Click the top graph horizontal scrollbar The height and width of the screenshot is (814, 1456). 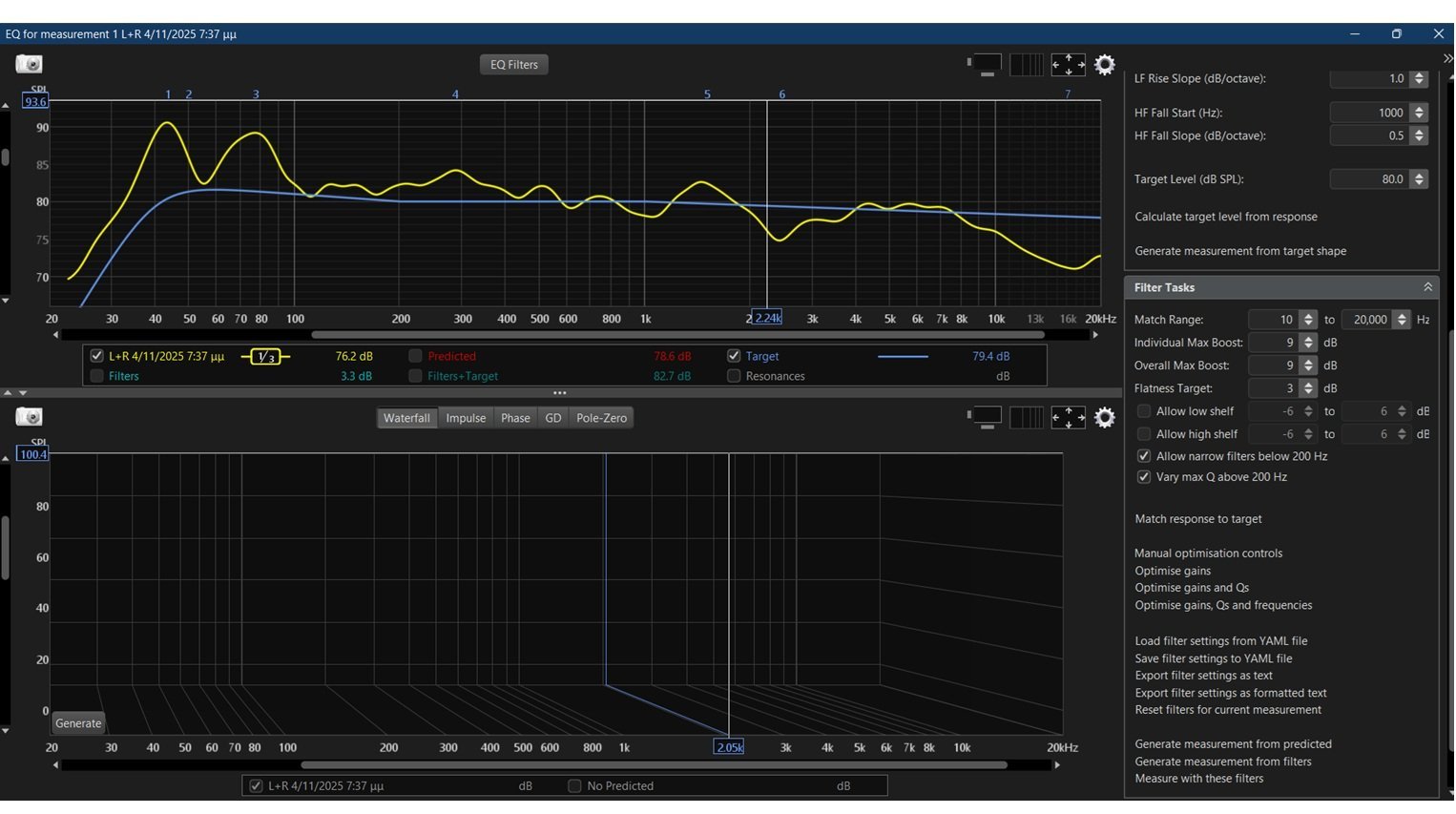point(677,335)
